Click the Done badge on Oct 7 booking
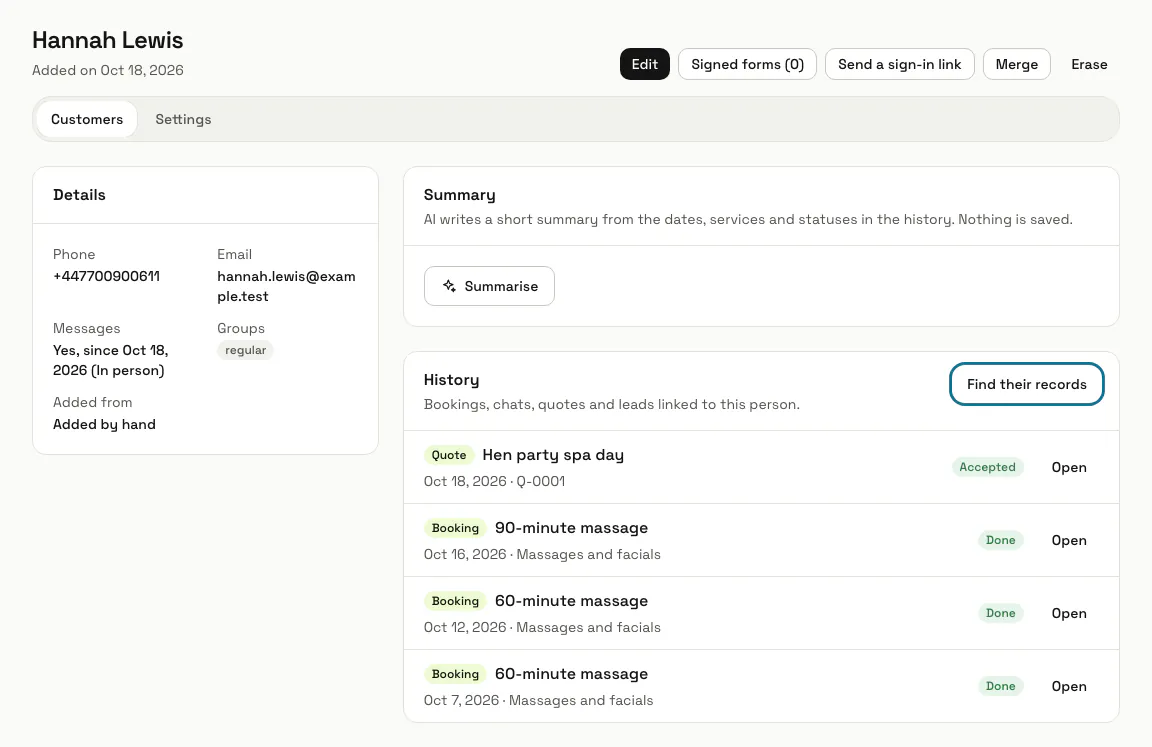The width and height of the screenshot is (1152, 747). [x=1000, y=685]
